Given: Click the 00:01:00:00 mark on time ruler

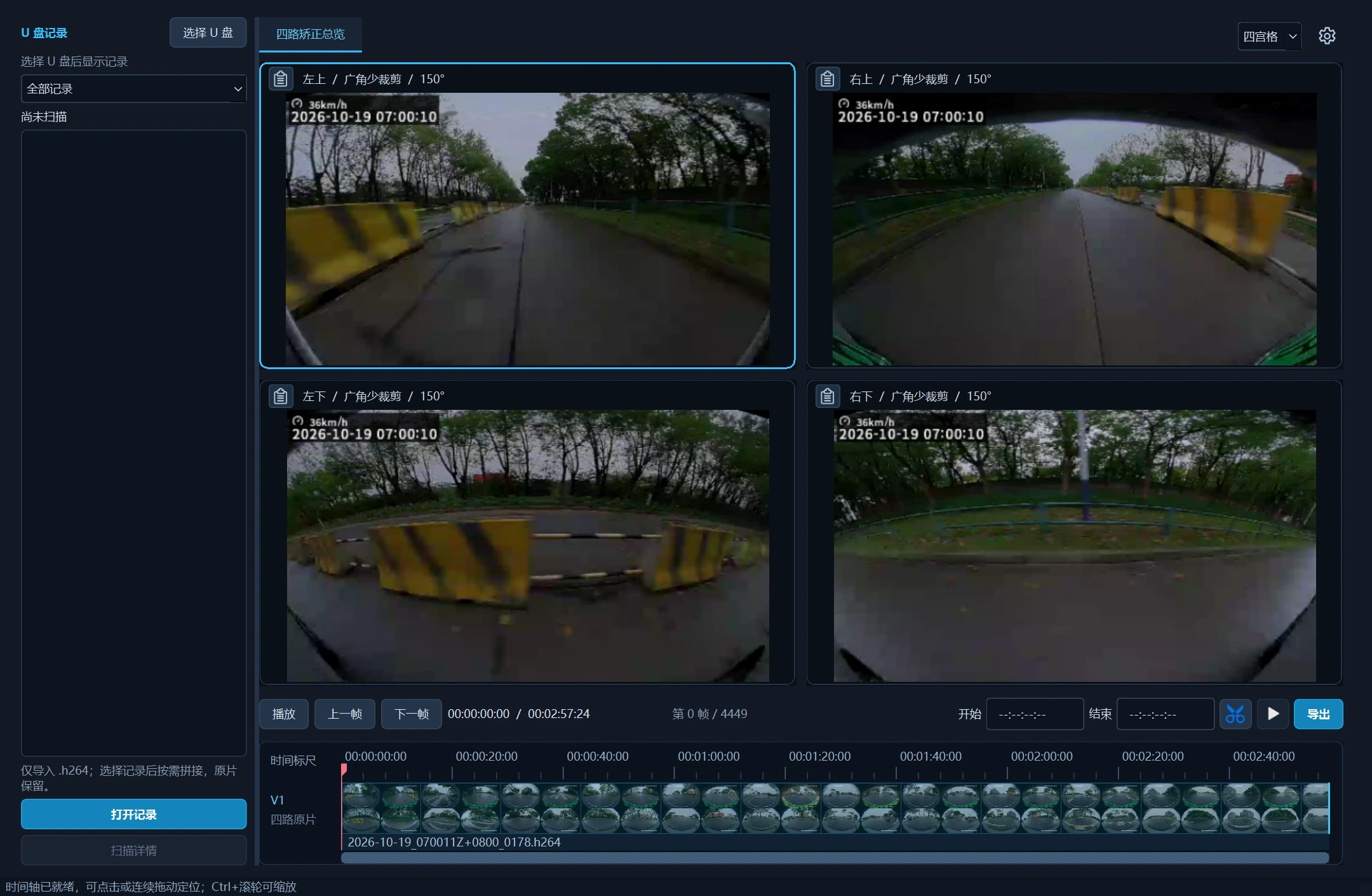Looking at the screenshot, I should click(x=708, y=757).
